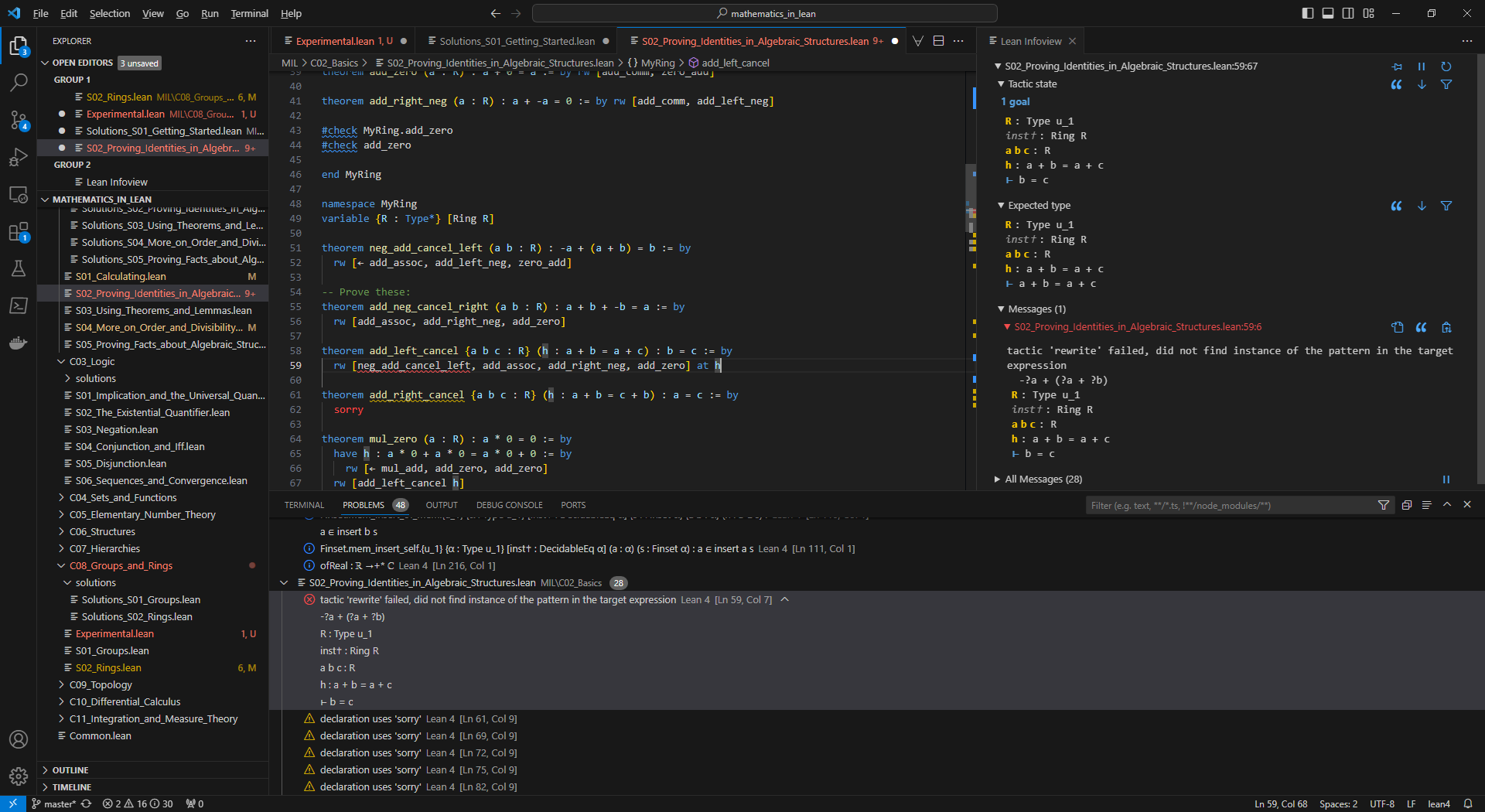Copy the error message to a comment
This screenshot has height=812, width=1485.
(x=1422, y=327)
